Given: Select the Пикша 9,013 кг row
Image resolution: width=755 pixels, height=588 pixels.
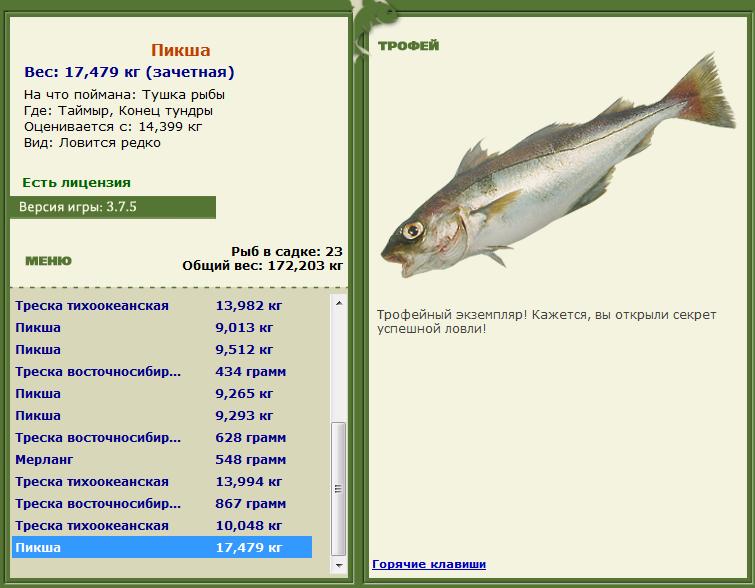Looking at the screenshot, I should (162, 327).
